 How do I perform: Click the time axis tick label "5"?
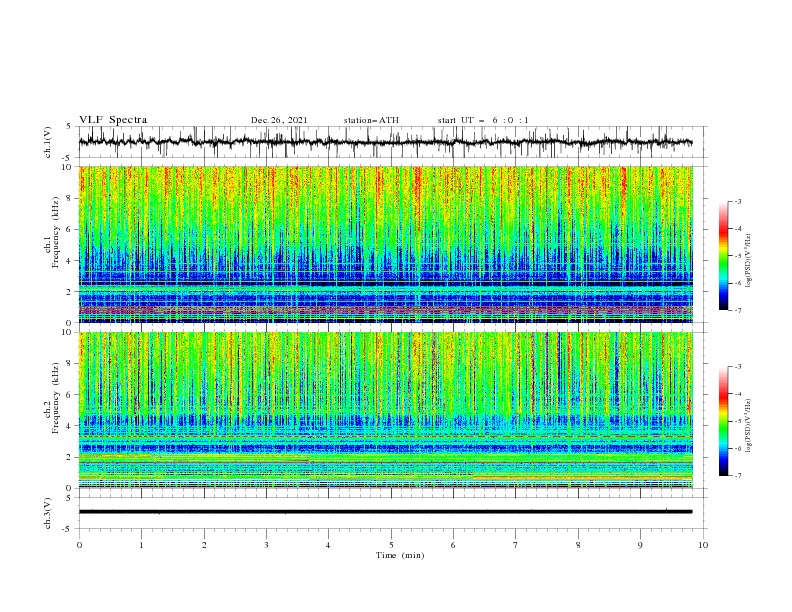tap(391, 545)
